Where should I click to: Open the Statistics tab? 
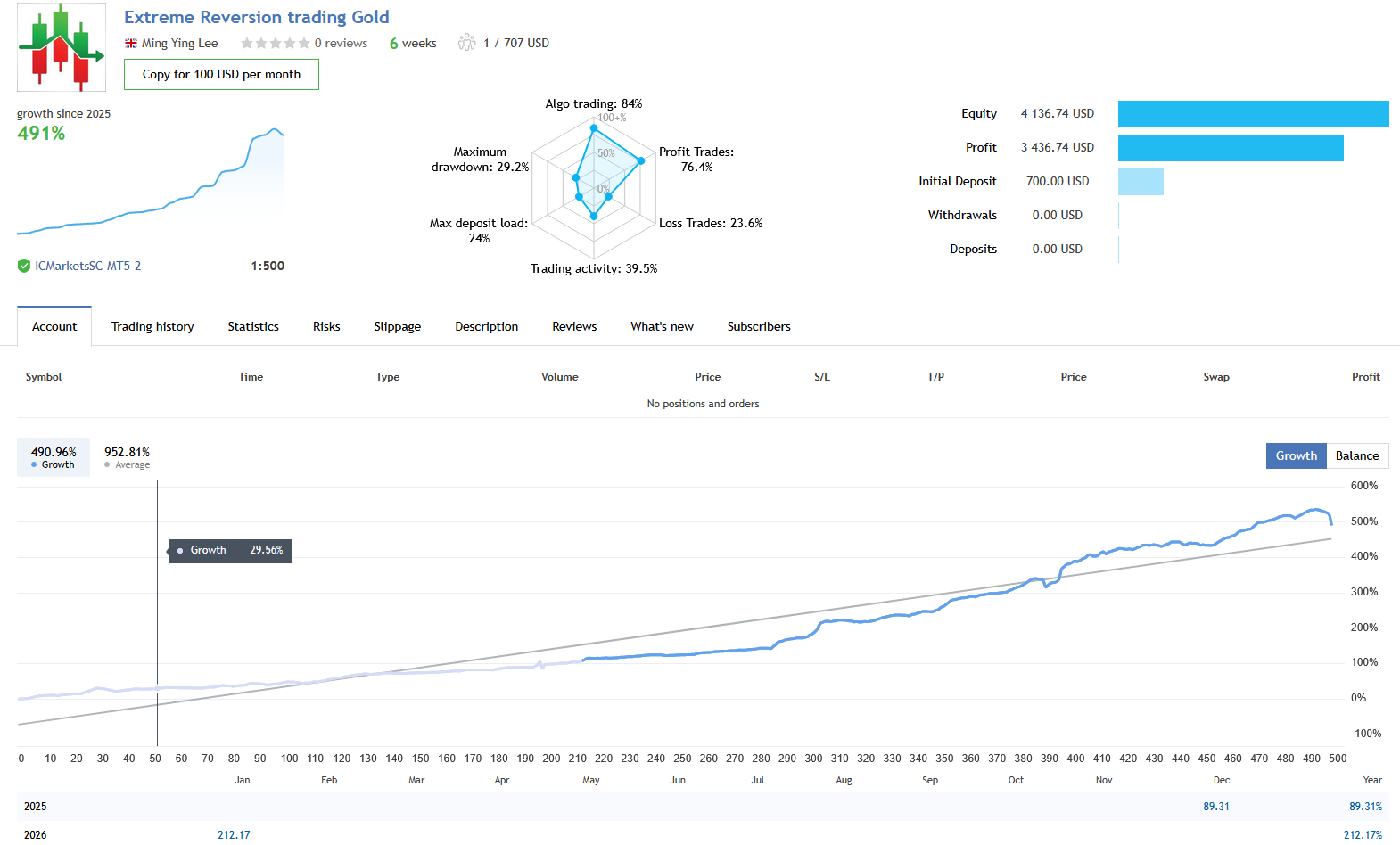[x=253, y=326]
